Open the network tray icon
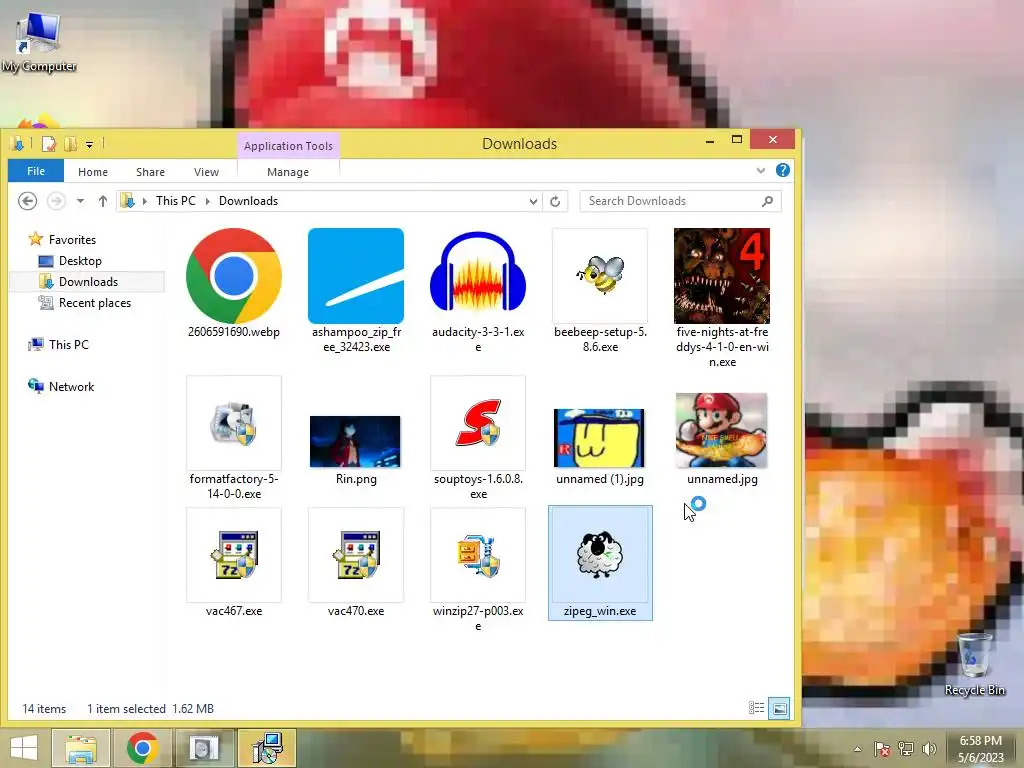Viewport: 1024px width, 768px height. tap(905, 749)
